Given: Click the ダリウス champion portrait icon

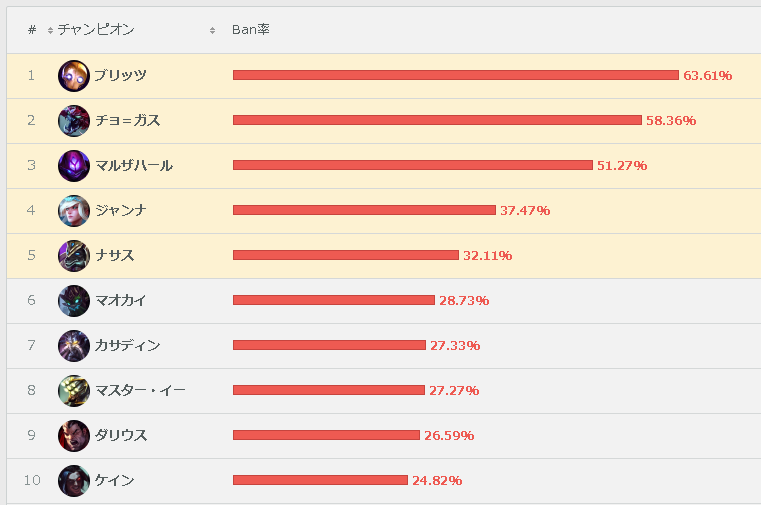Looking at the screenshot, I should coord(74,436).
